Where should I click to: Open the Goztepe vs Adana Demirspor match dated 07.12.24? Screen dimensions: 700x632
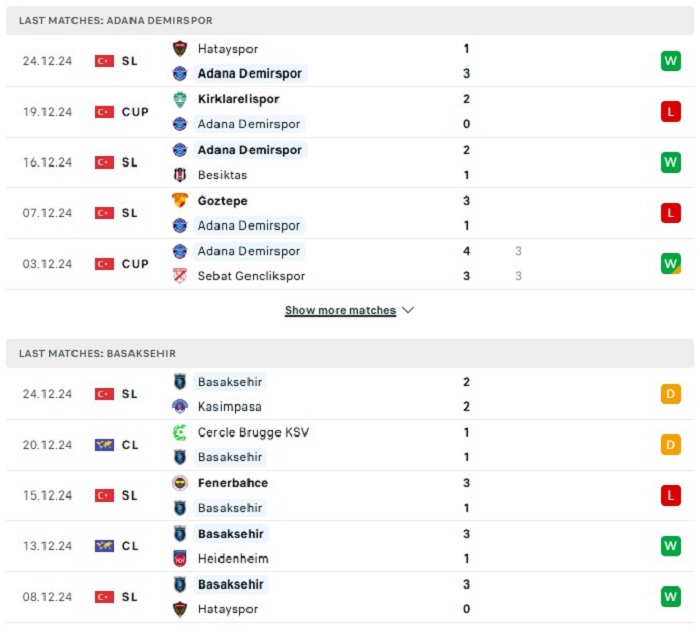click(x=350, y=213)
